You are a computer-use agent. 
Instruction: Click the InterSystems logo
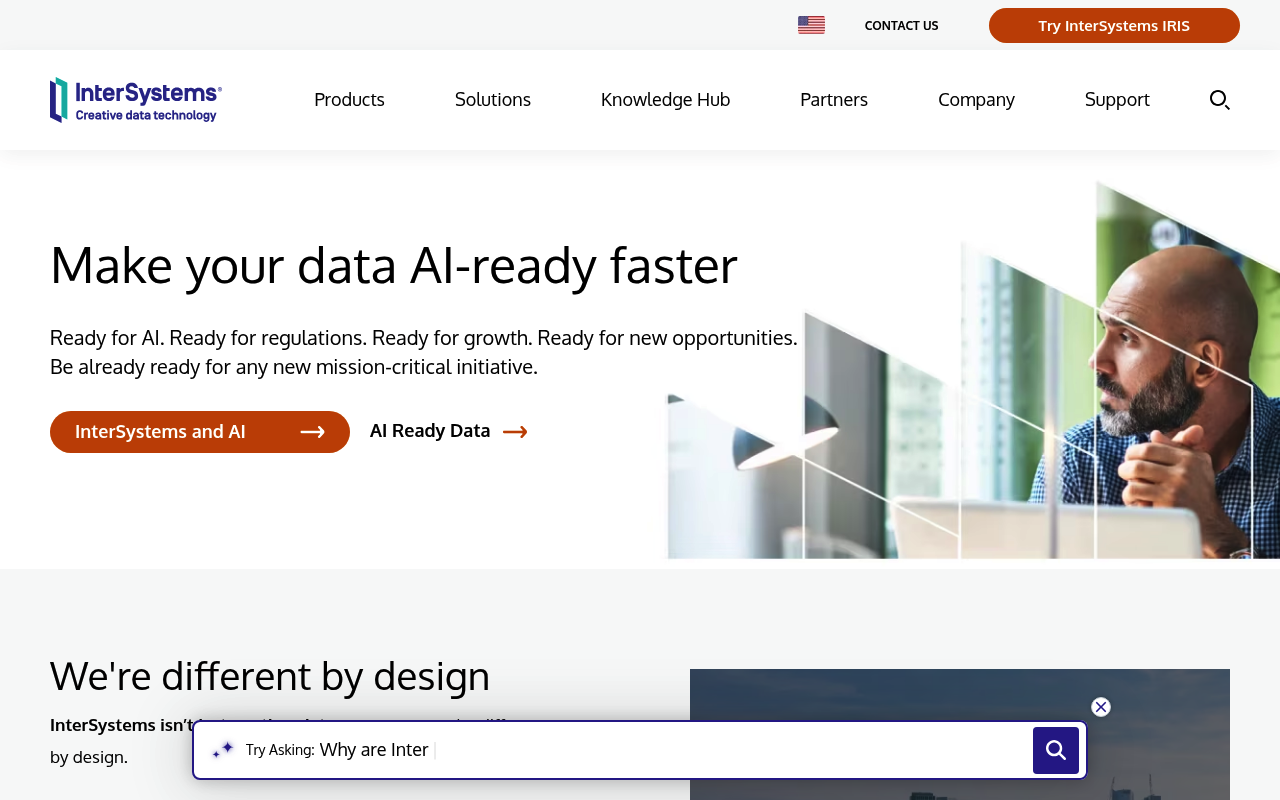(136, 100)
